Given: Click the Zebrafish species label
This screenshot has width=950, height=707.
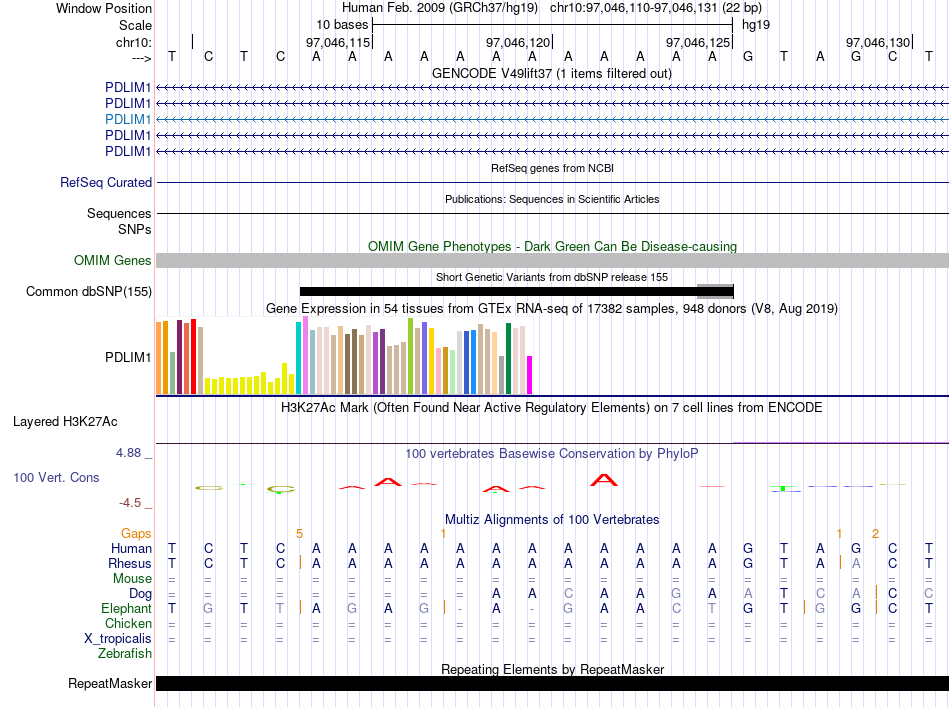Looking at the screenshot, I should pos(125,654).
